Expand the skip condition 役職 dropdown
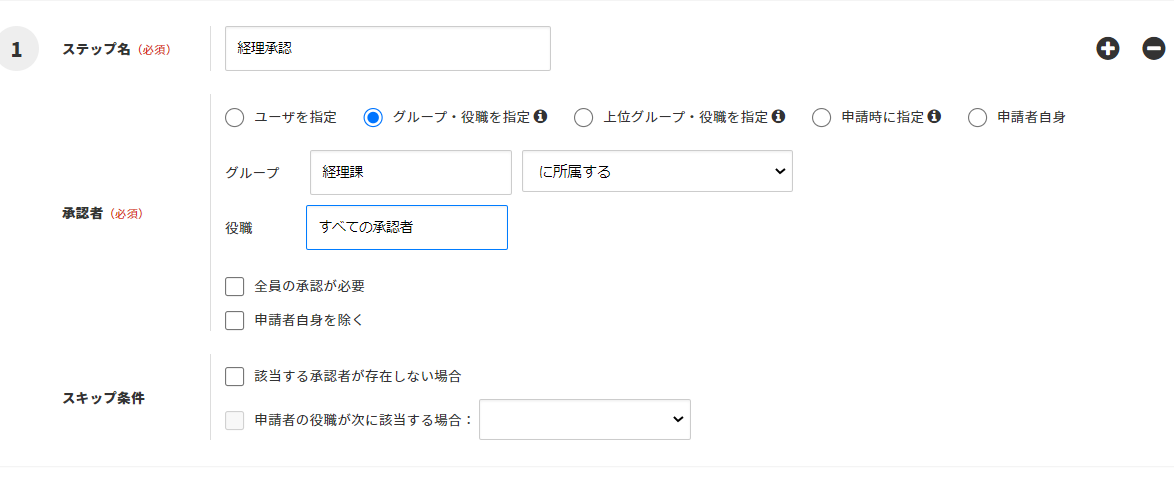 pyautogui.click(x=585, y=420)
